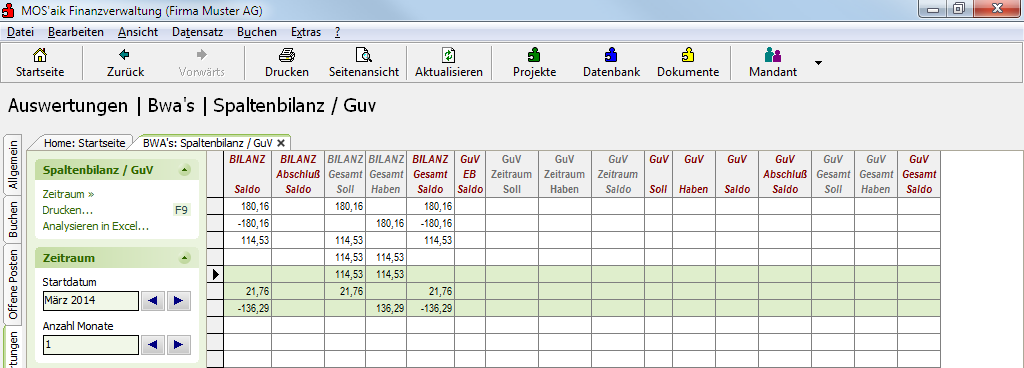Click the -136,29 cell in BILANZ Saldo column

[x=248, y=308]
